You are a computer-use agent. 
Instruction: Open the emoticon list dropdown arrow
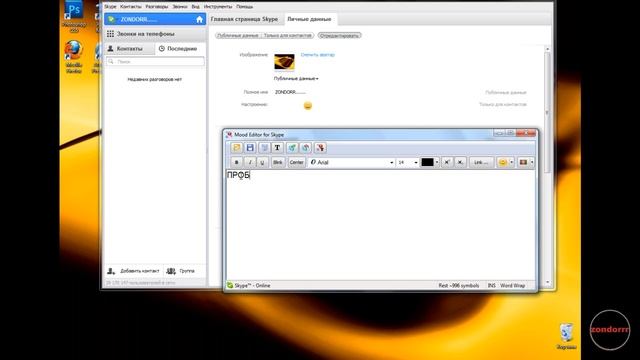pos(511,162)
